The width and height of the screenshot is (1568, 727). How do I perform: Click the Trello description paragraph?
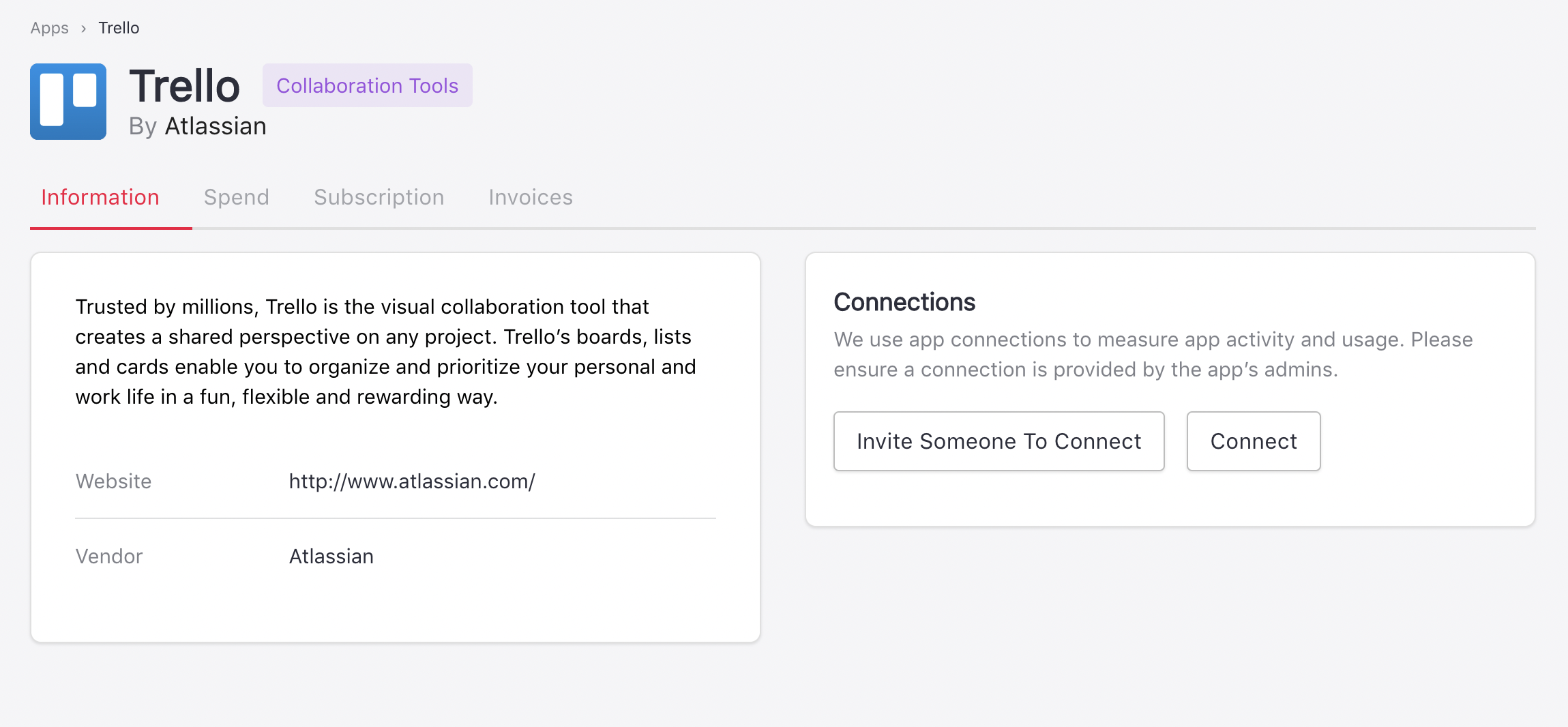tap(385, 352)
